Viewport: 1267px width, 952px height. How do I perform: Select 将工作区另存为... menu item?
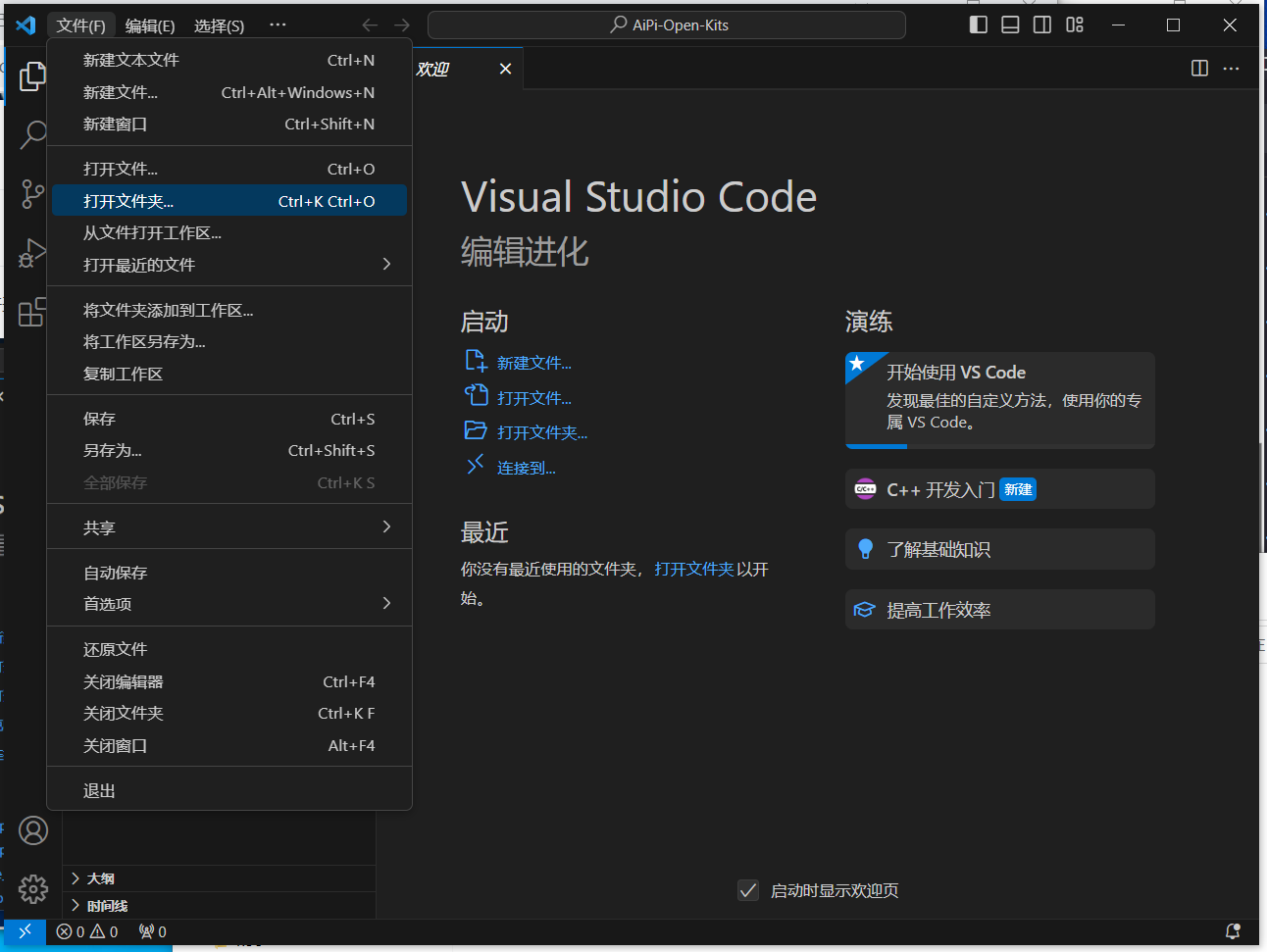[x=229, y=341]
